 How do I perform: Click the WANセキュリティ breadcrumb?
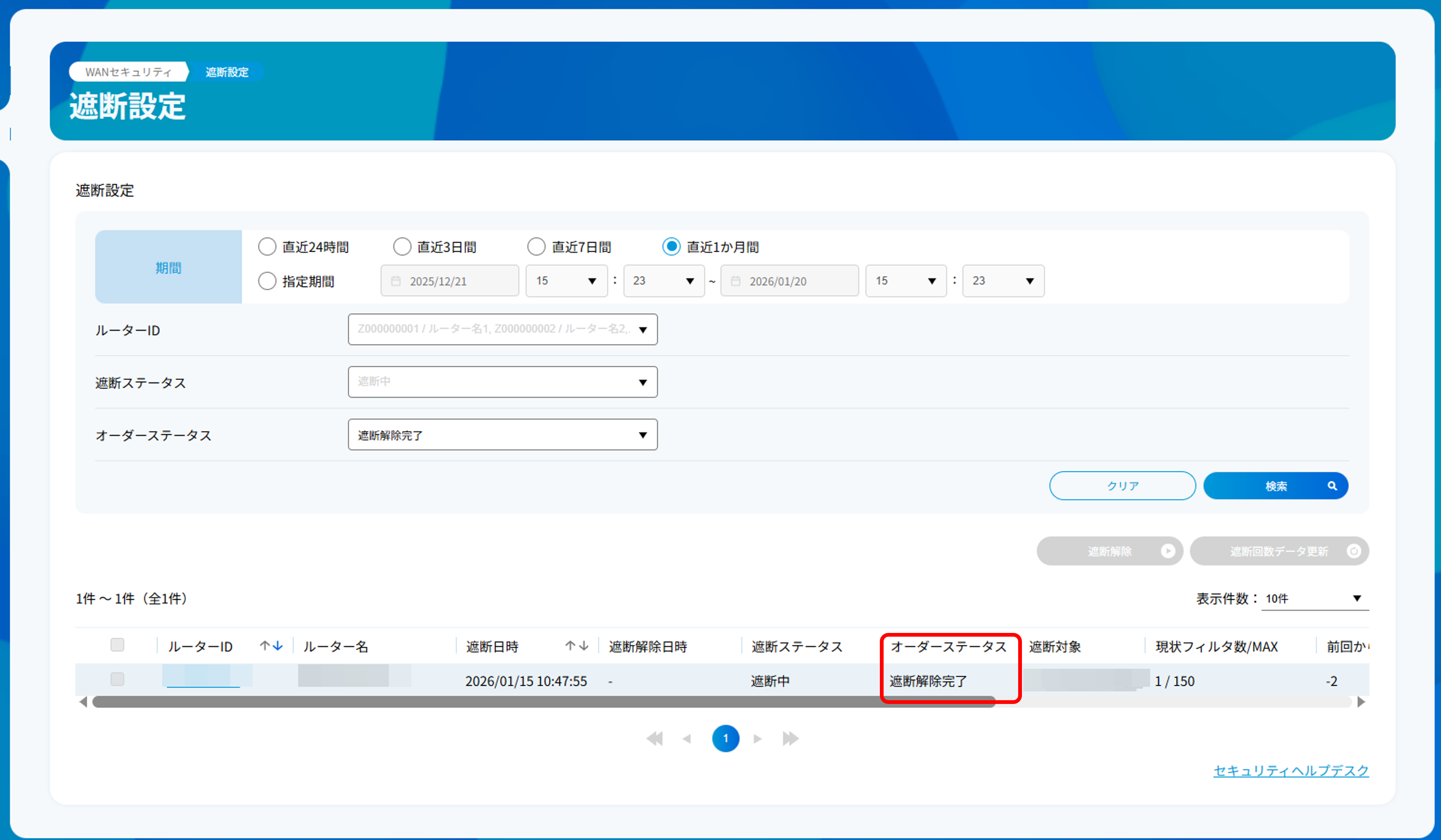pos(128,72)
